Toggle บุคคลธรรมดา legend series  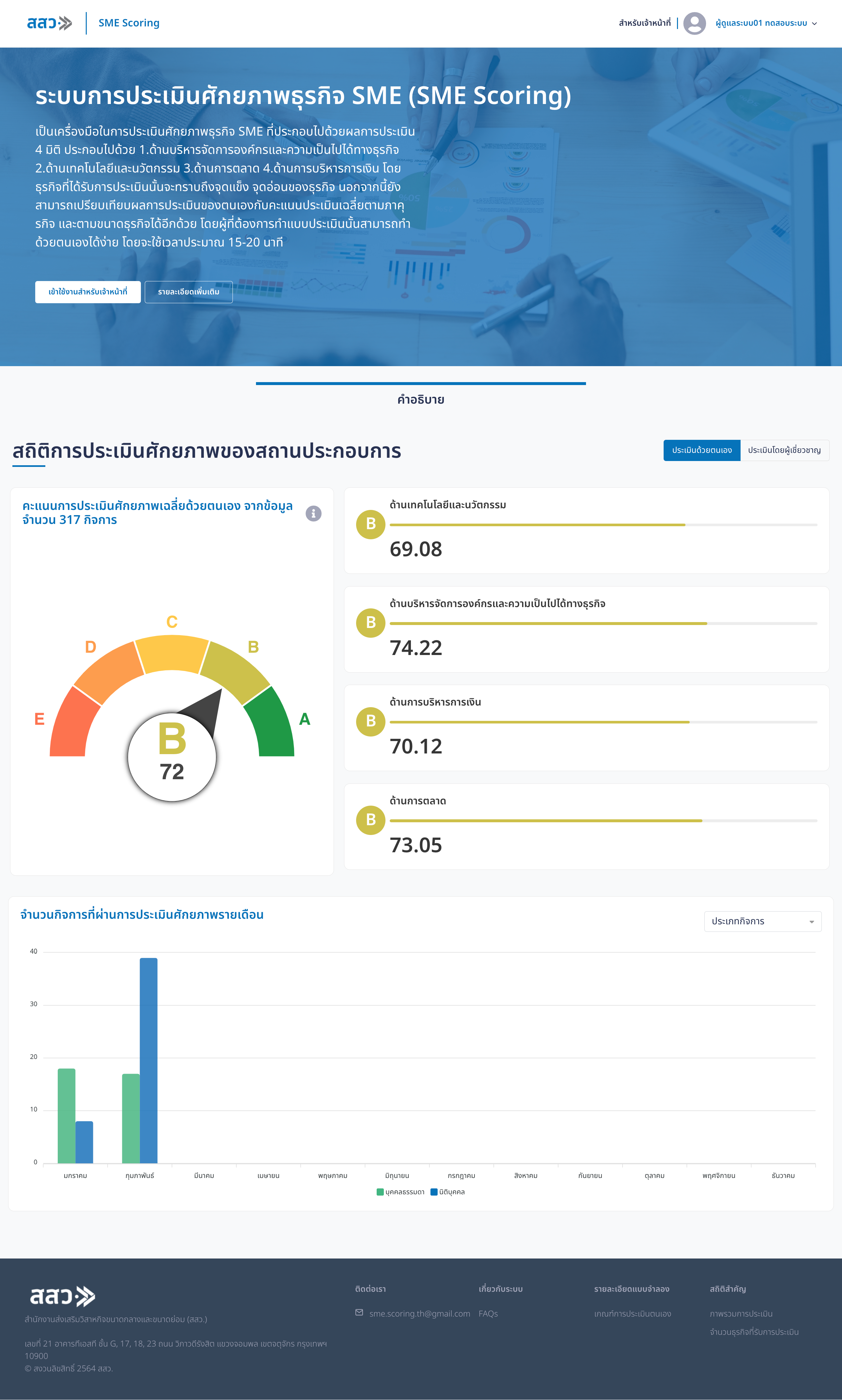click(x=400, y=1192)
